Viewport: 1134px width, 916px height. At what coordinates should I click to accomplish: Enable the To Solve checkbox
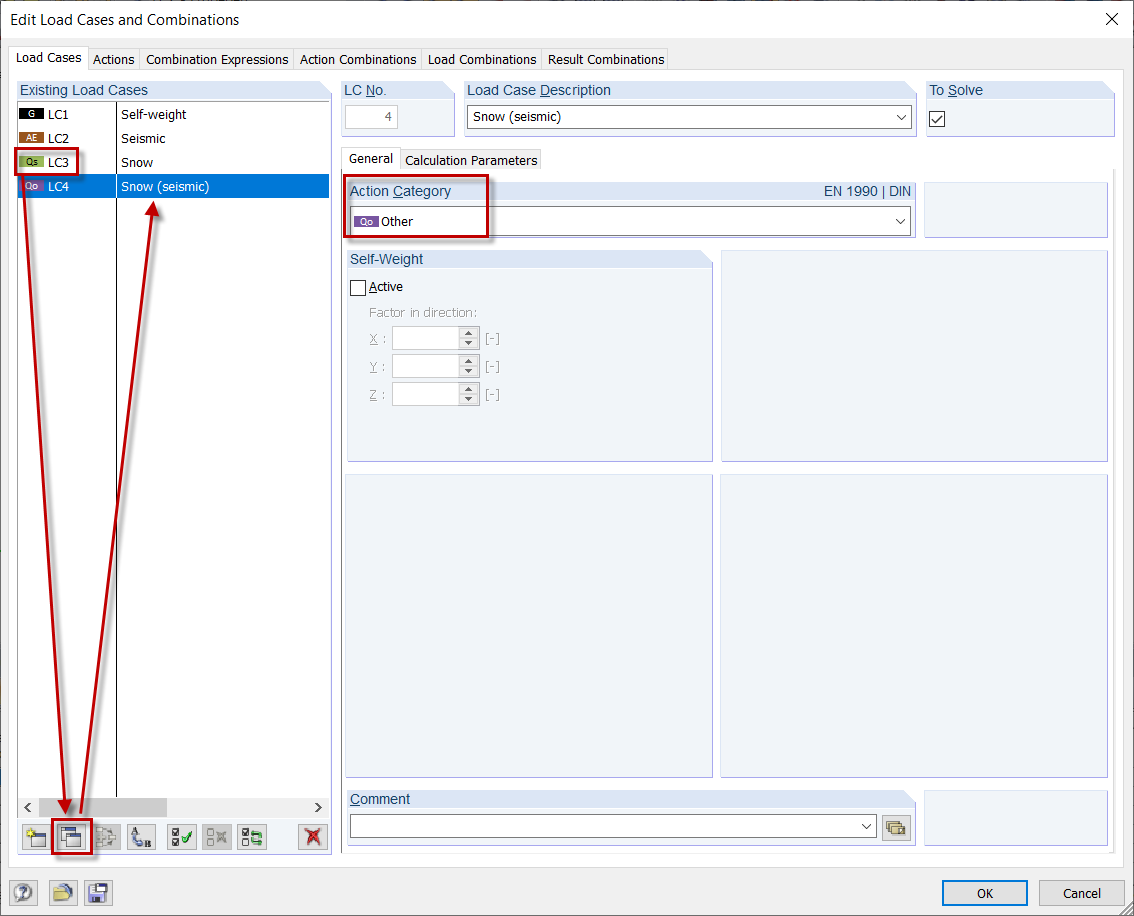(x=936, y=118)
